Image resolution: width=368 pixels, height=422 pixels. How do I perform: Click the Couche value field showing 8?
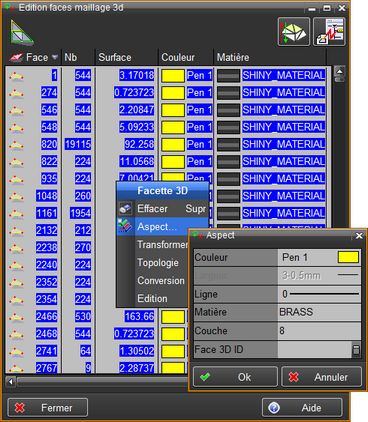click(x=319, y=331)
